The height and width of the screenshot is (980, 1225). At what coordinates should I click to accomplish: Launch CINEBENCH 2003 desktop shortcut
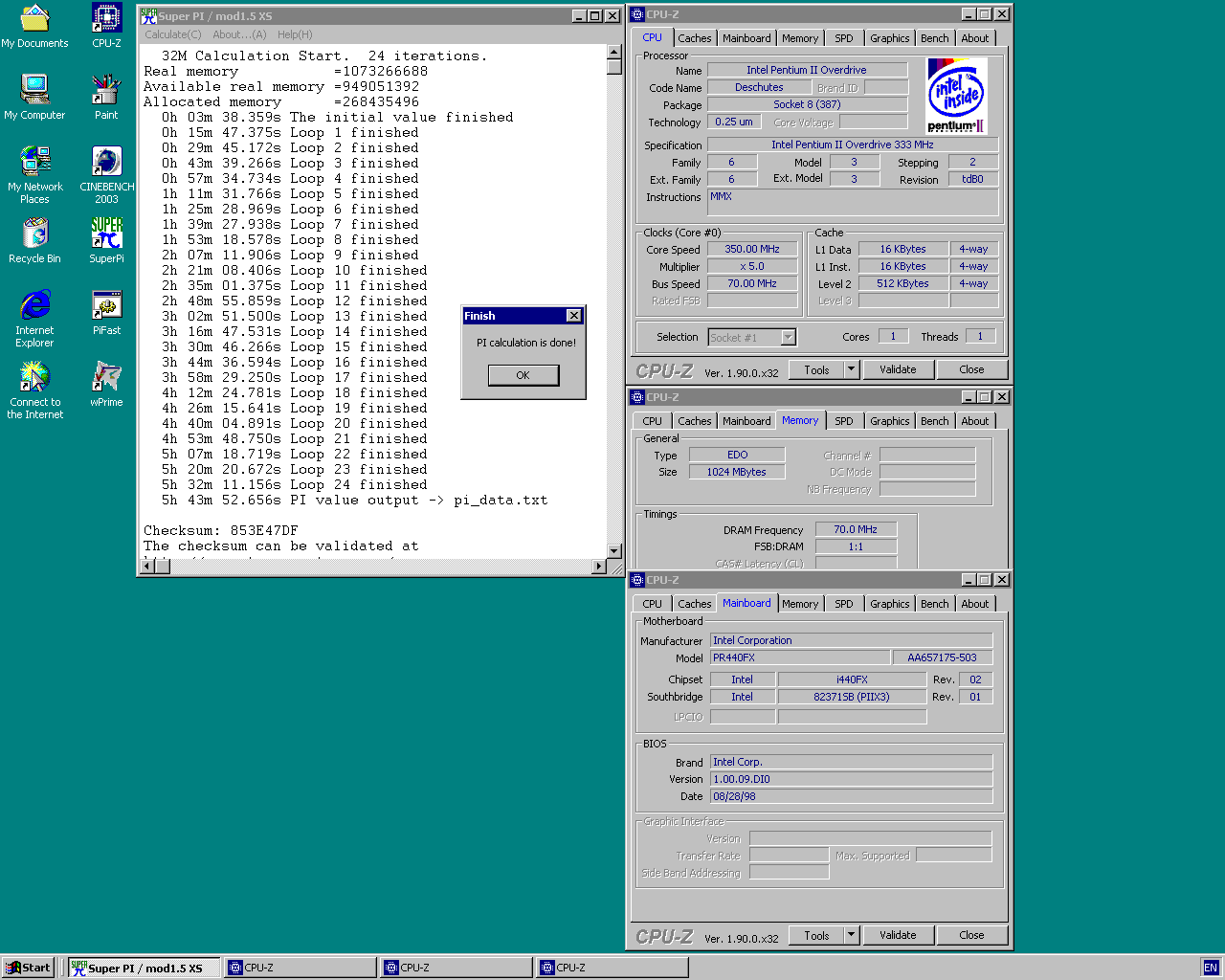click(x=106, y=175)
